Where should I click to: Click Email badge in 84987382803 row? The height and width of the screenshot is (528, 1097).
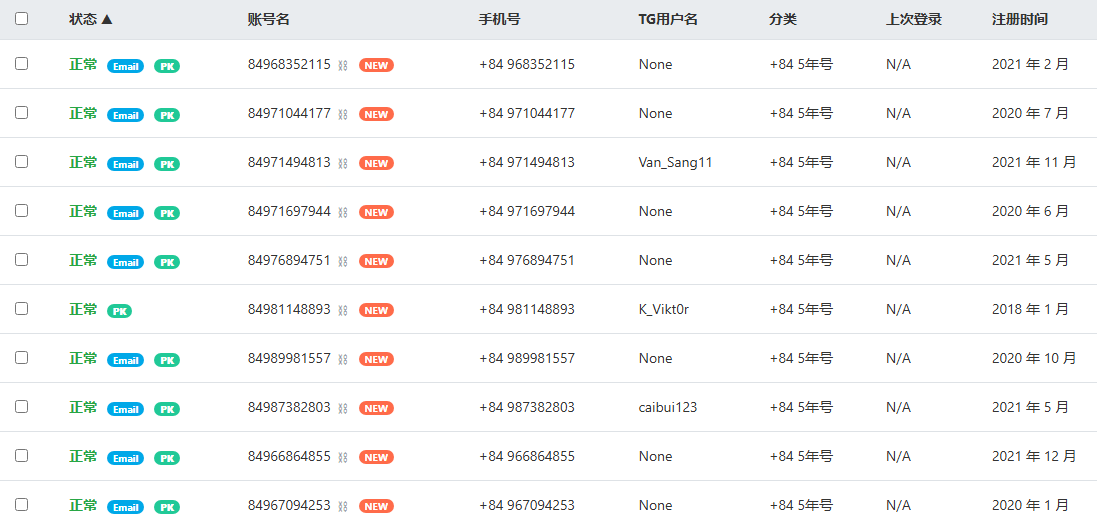(x=125, y=408)
